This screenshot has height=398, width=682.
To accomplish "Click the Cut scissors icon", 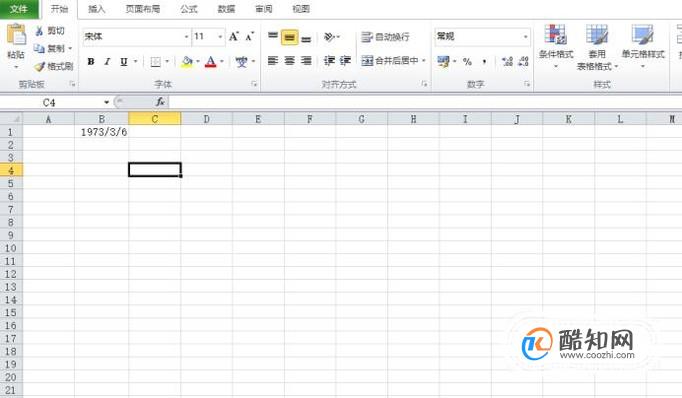I will coord(39,31).
